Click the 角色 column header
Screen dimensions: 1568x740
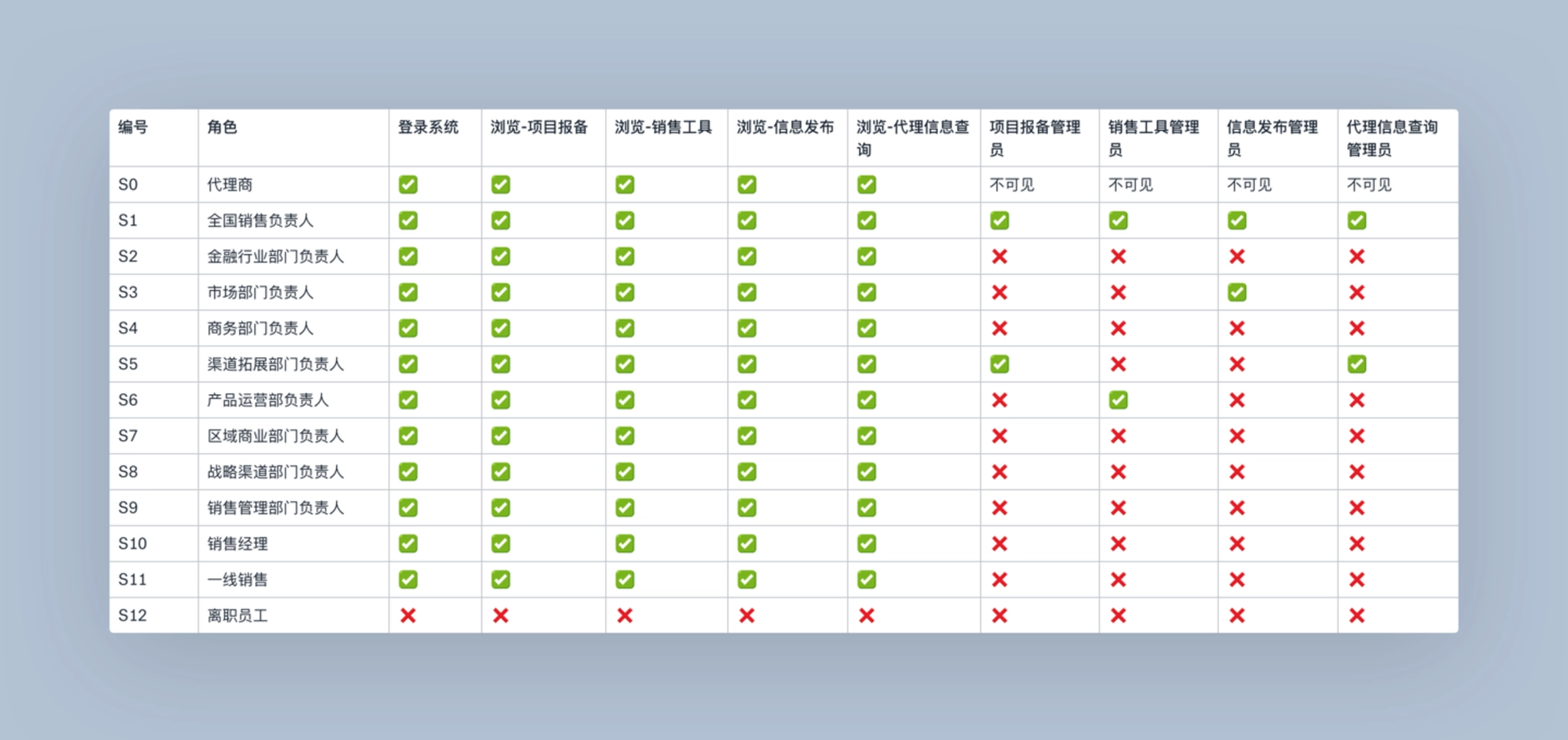222,127
